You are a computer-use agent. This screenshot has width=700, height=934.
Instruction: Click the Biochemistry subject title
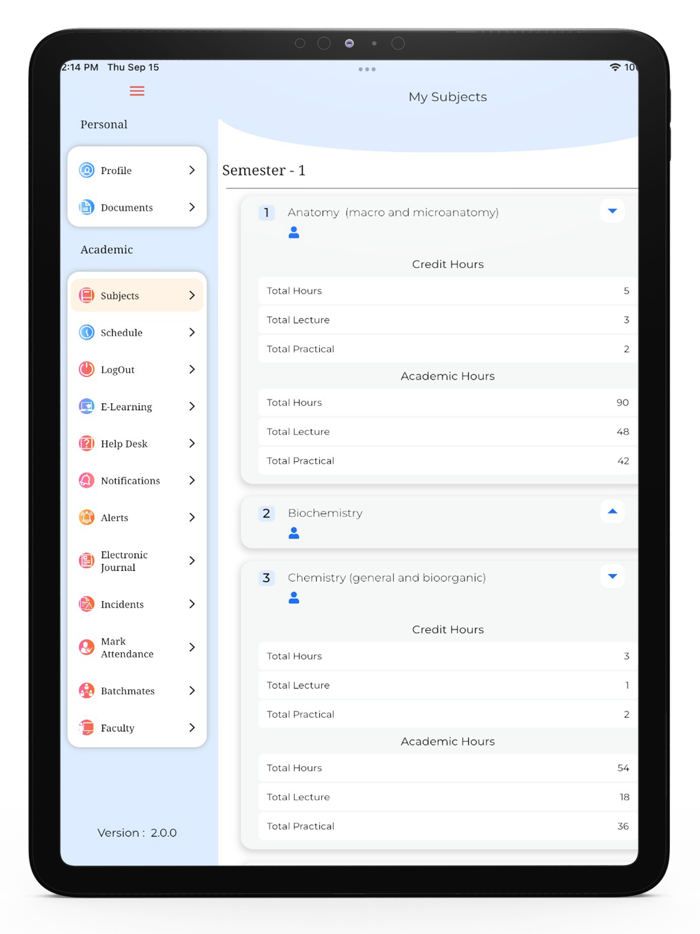point(325,513)
